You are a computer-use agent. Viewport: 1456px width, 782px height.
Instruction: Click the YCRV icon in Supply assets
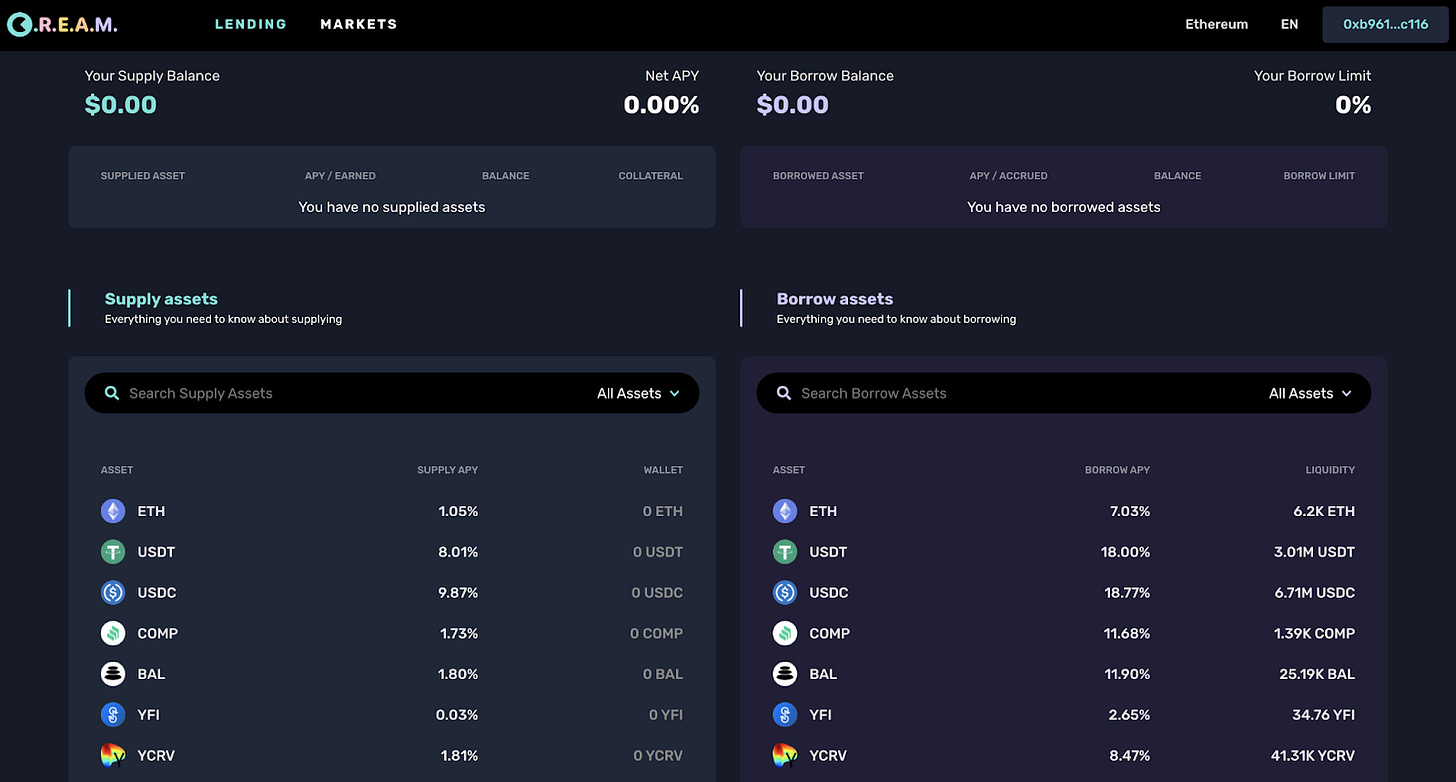(113, 756)
